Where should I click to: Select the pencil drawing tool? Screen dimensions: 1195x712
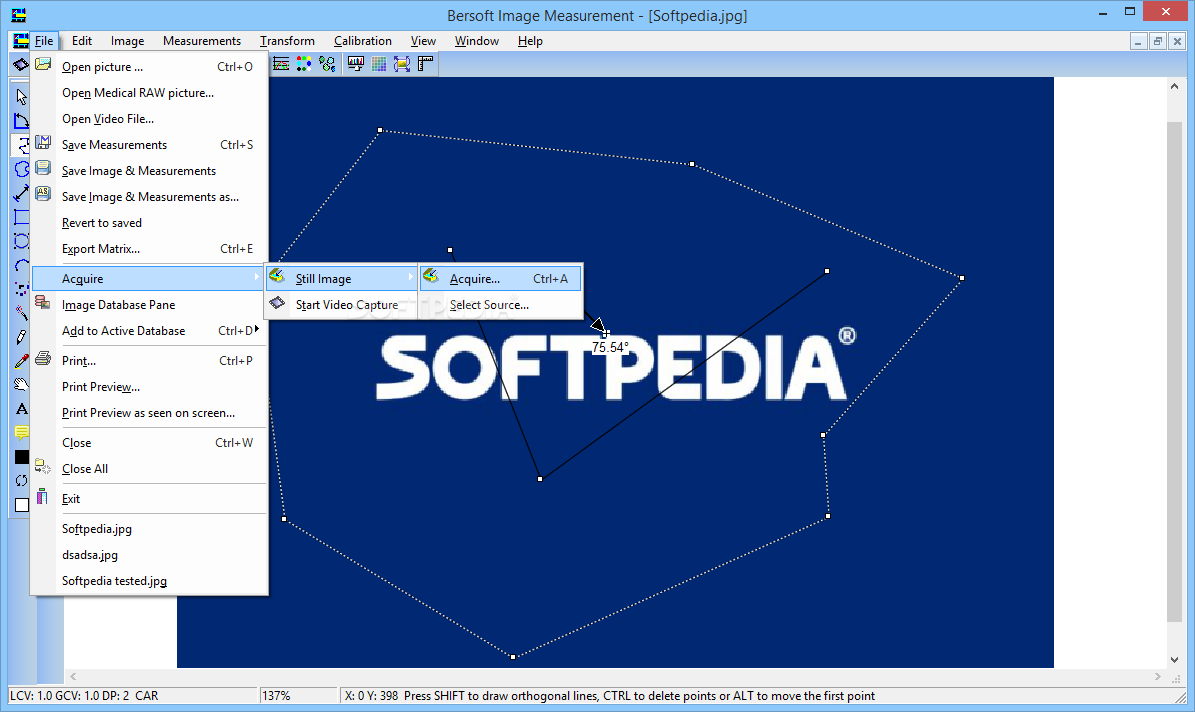[x=21, y=337]
